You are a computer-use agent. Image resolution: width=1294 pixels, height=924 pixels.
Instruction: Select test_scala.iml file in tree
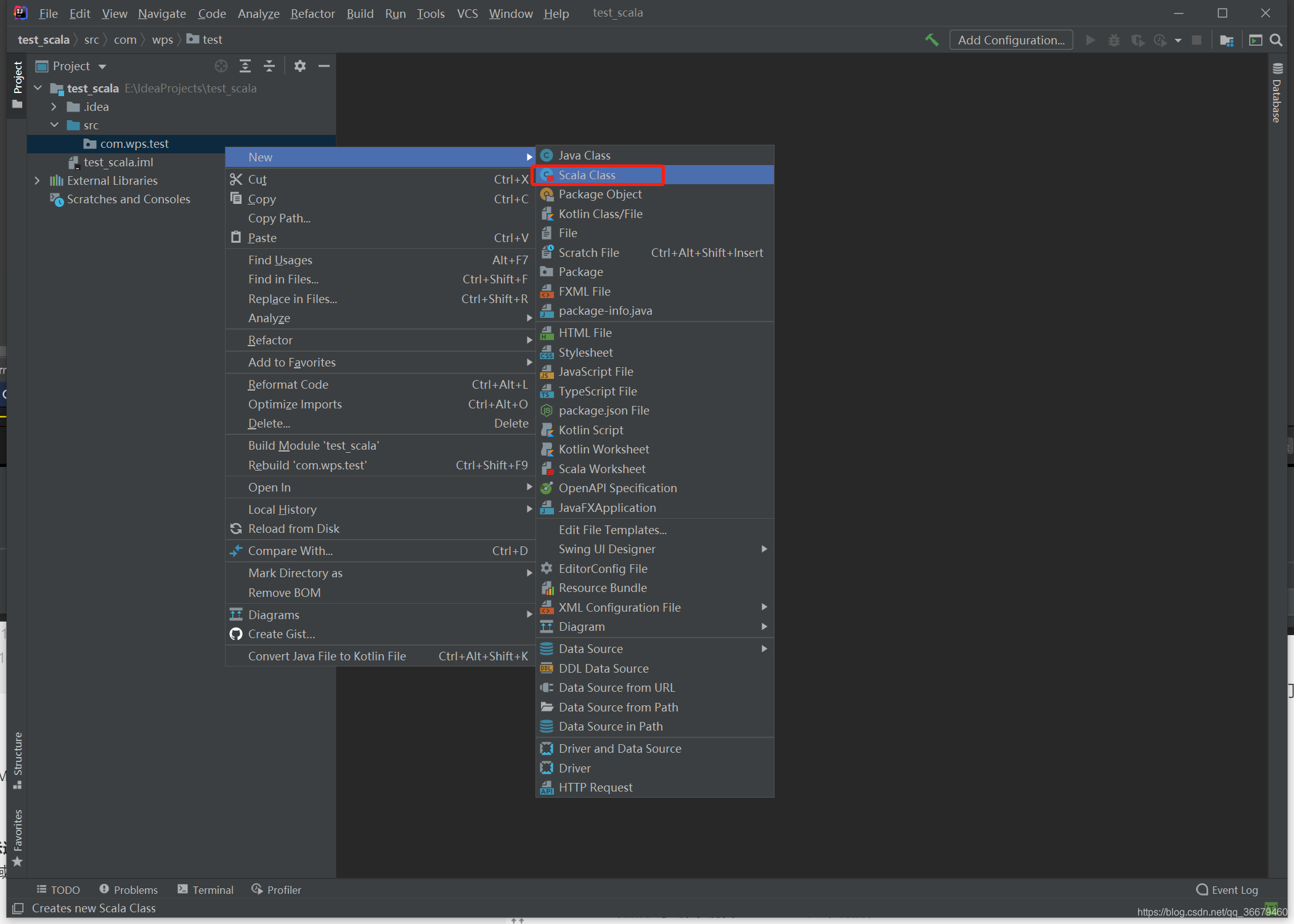(118, 162)
